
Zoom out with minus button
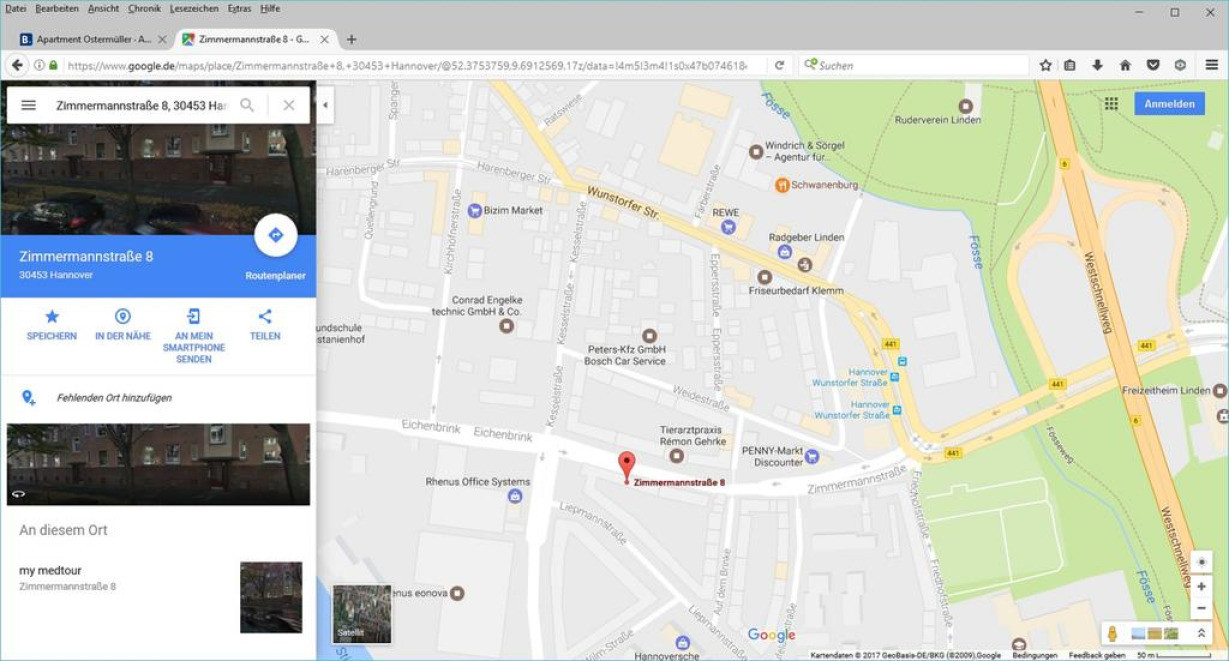1201,608
